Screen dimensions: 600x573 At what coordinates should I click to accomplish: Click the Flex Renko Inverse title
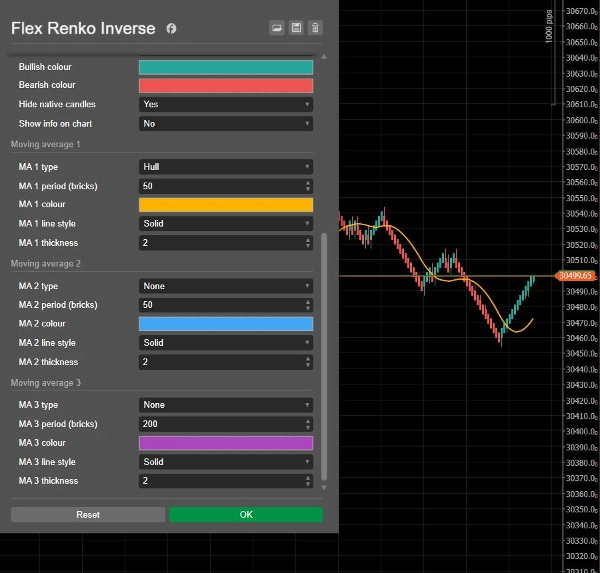tap(83, 28)
